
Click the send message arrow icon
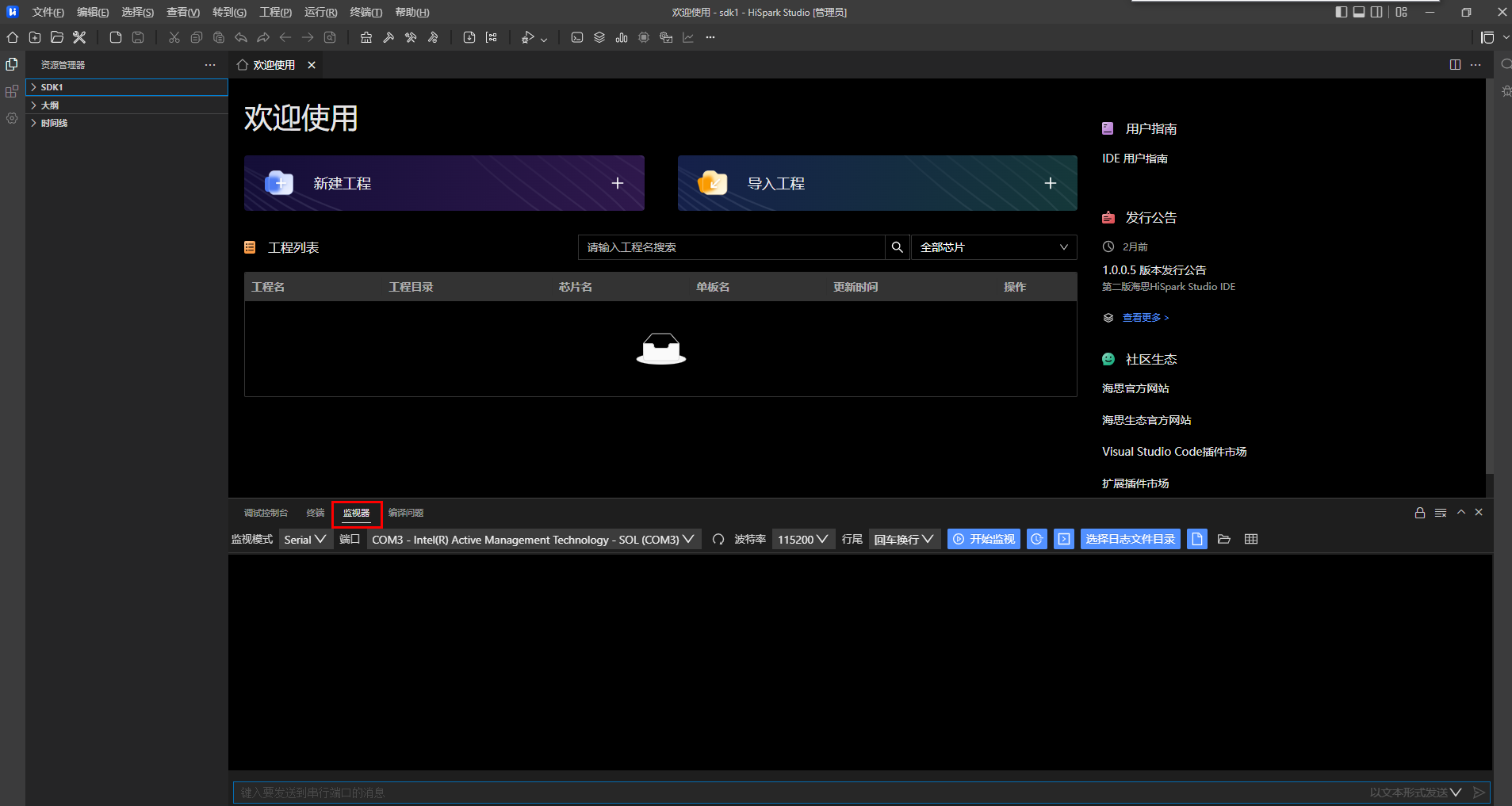point(1479,793)
